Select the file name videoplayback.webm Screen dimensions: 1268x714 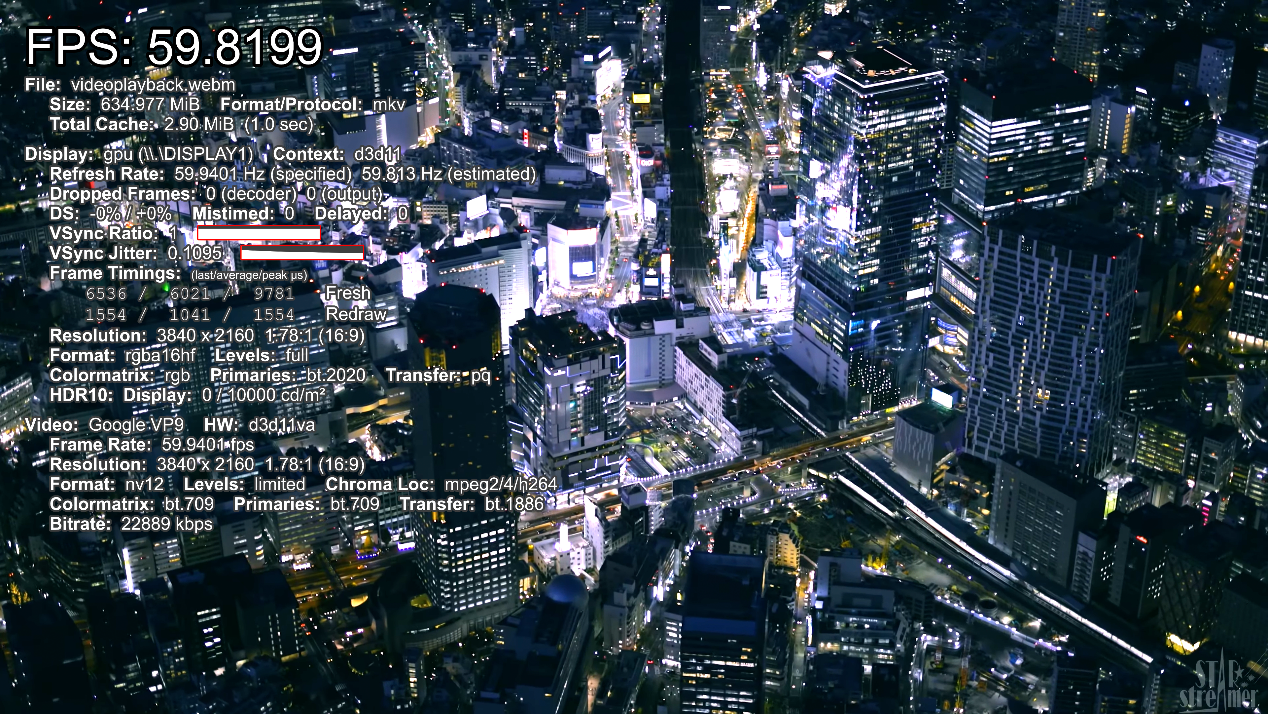pos(152,85)
